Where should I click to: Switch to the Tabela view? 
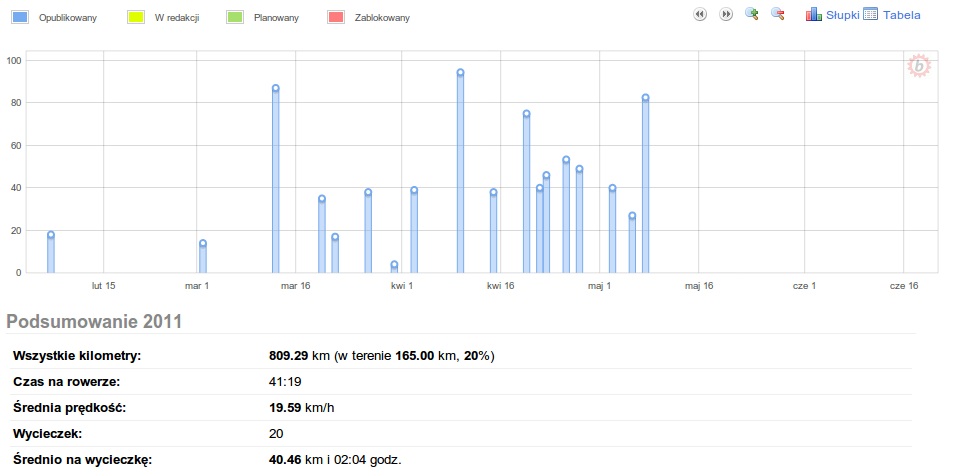901,15
